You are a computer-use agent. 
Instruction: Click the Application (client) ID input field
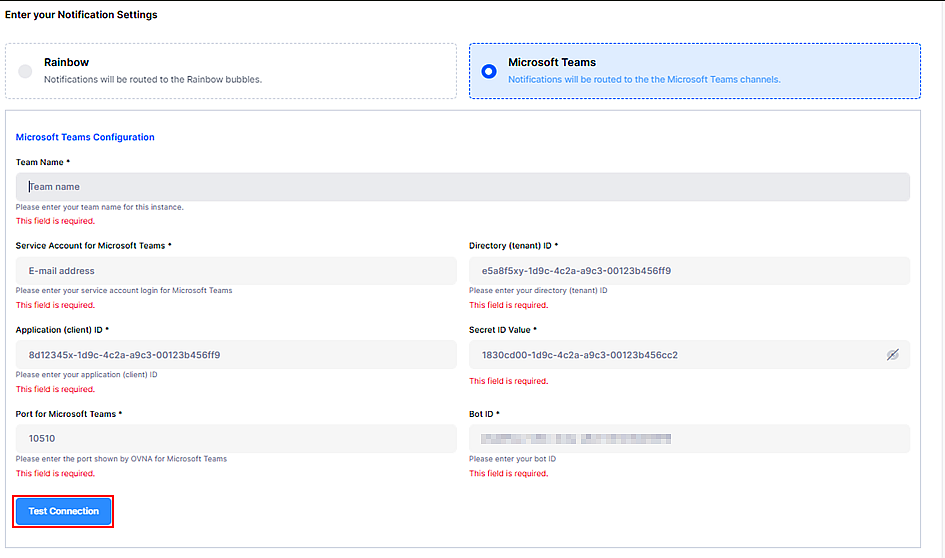coord(236,355)
